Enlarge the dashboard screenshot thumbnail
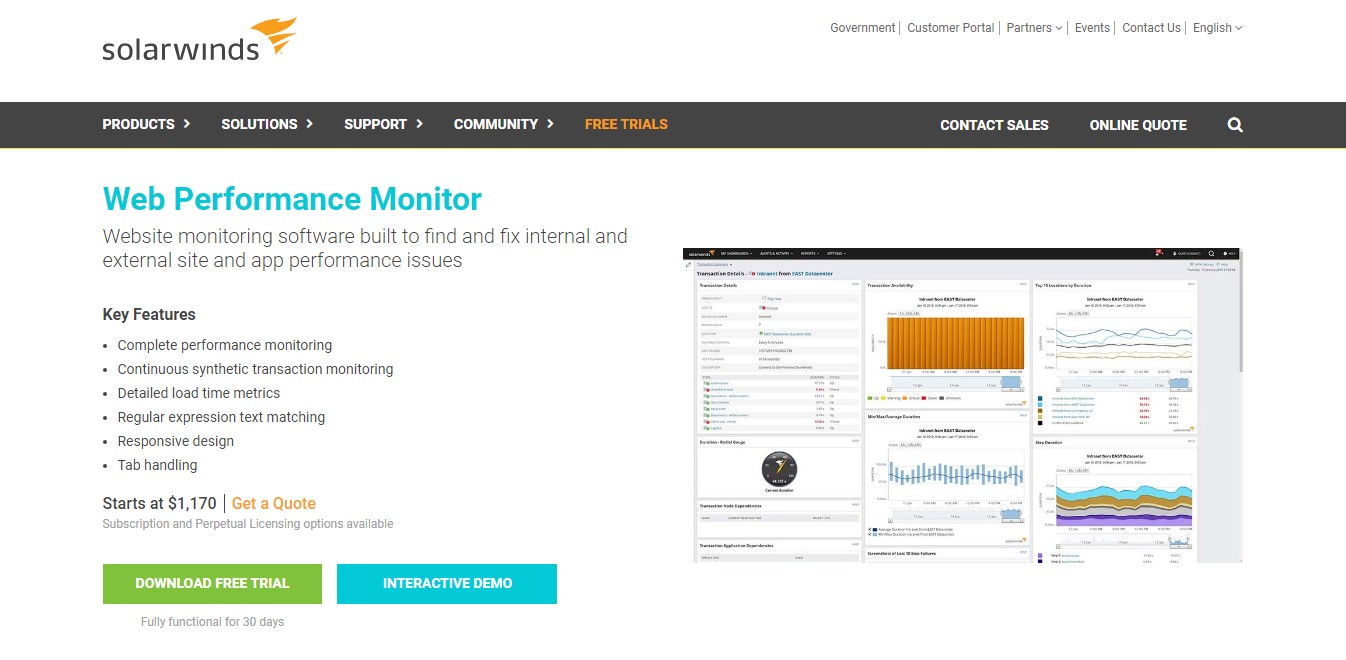Image resolution: width=1346 pixels, height=660 pixels. [962, 405]
